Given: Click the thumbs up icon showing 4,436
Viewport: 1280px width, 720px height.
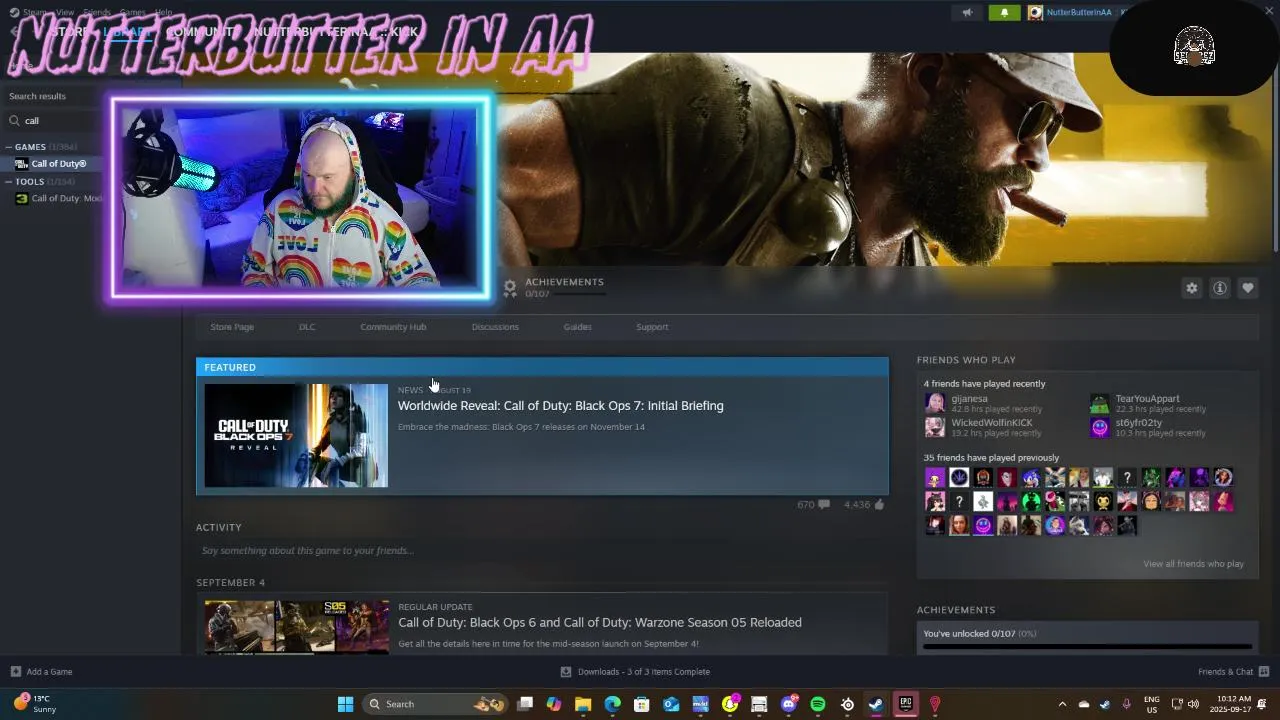Looking at the screenshot, I should tap(879, 505).
